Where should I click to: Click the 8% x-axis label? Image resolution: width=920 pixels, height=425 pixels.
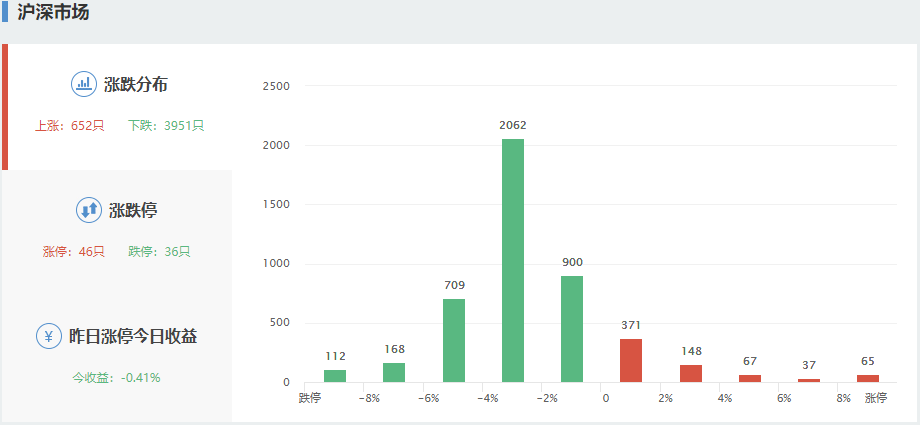click(843, 399)
